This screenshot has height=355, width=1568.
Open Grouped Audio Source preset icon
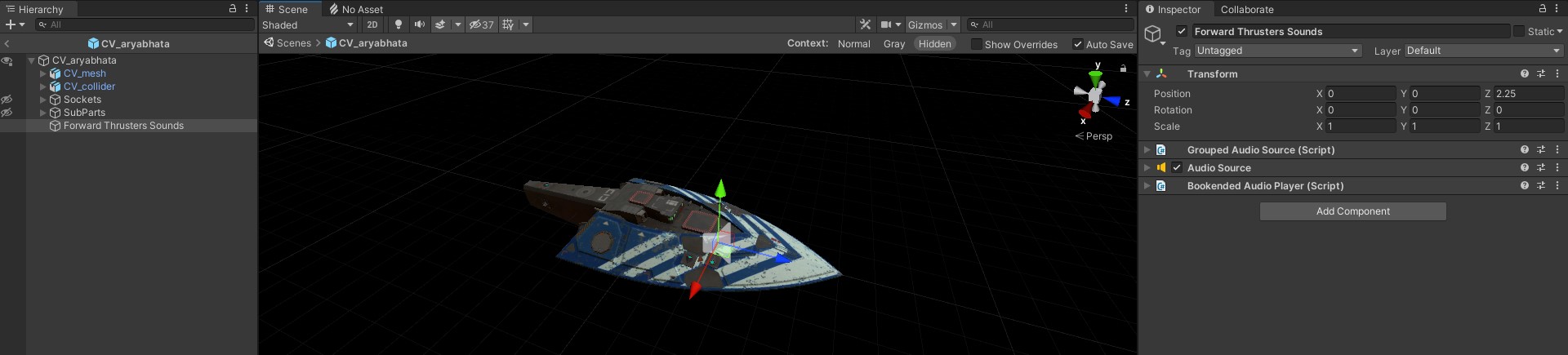coord(1541,149)
